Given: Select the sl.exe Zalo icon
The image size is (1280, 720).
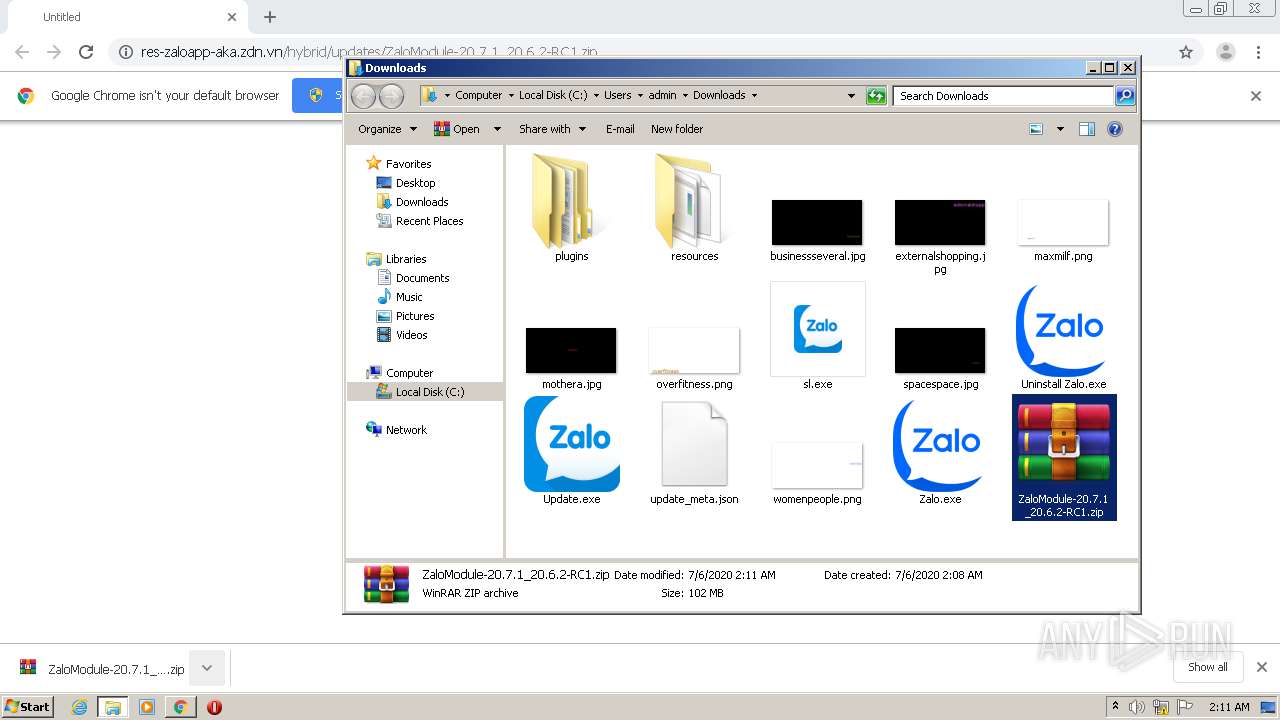Looking at the screenshot, I should click(x=818, y=329).
